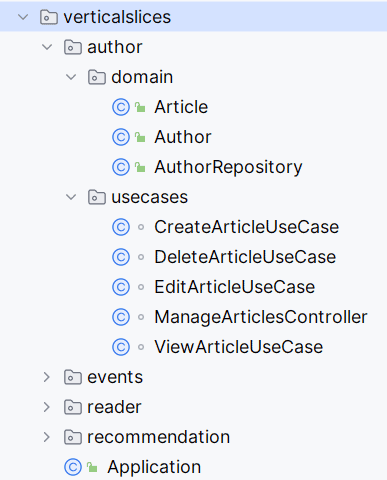Click the class icon next to AuthorRepository

click(121, 167)
